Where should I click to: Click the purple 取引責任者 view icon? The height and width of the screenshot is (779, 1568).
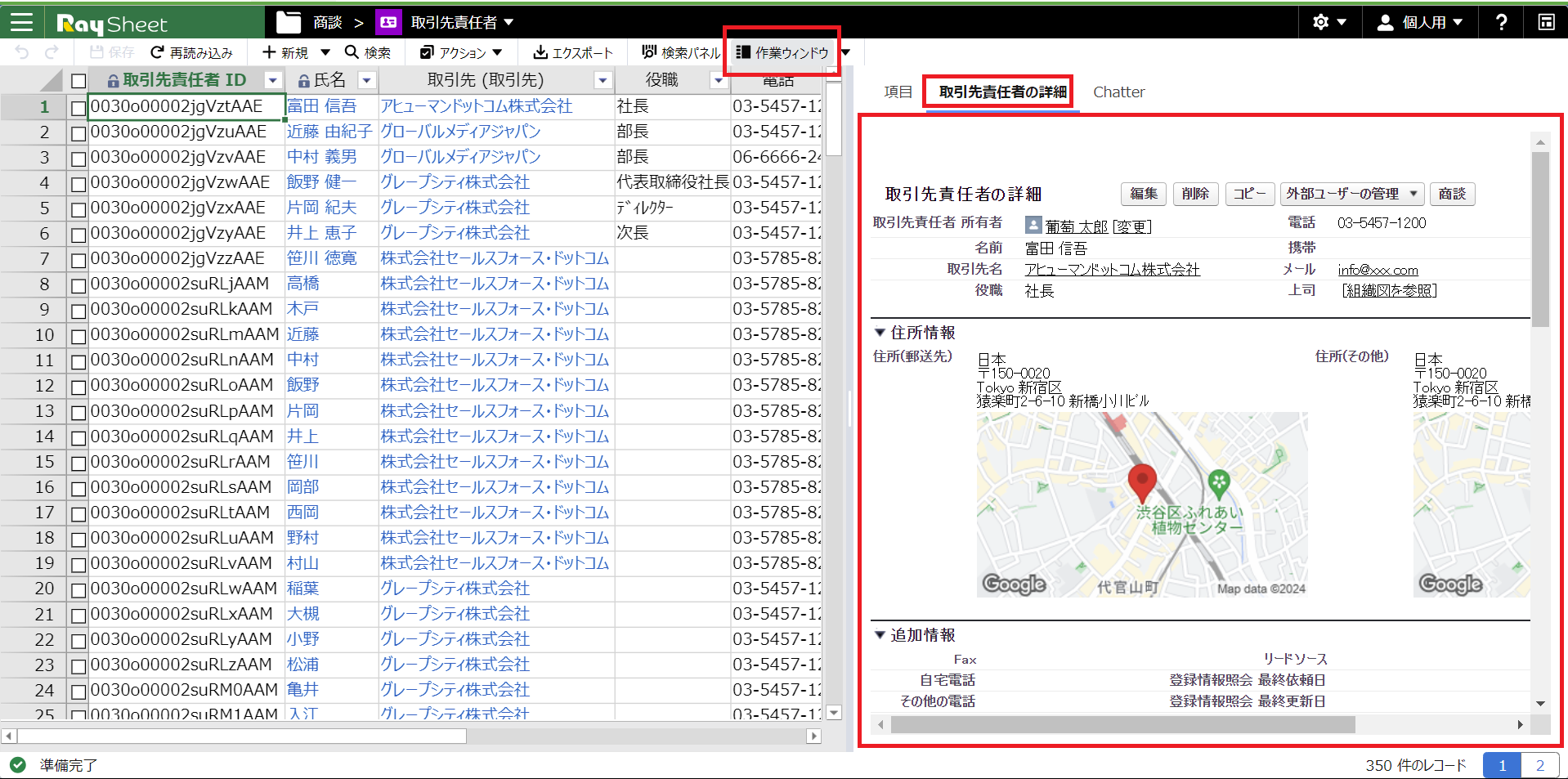click(388, 22)
